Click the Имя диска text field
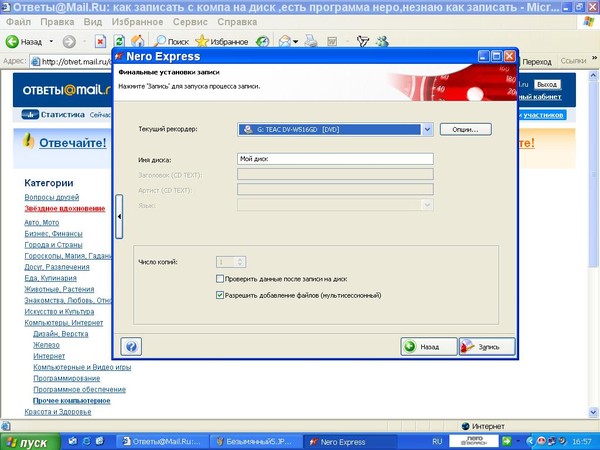Viewport: 600px width, 450px height. pyautogui.click(x=335, y=158)
